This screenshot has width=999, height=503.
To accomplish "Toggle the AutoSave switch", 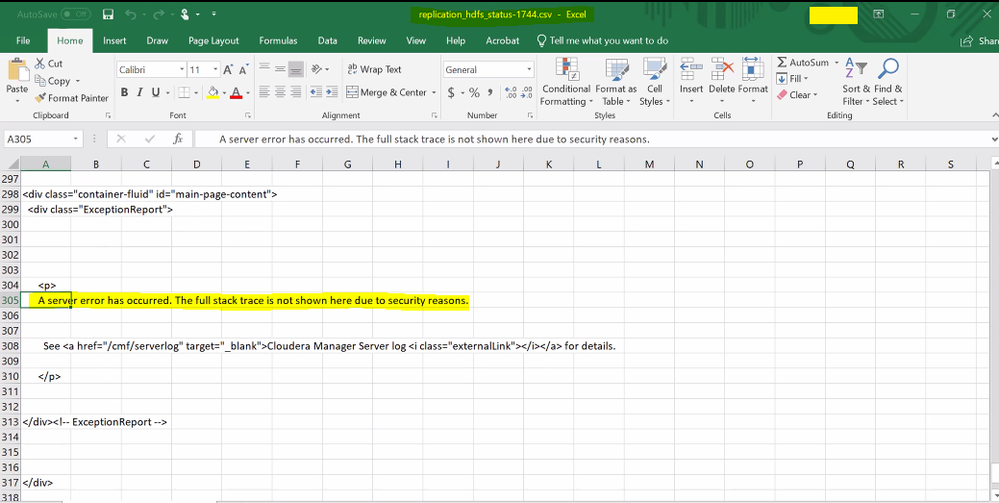I will (76, 15).
